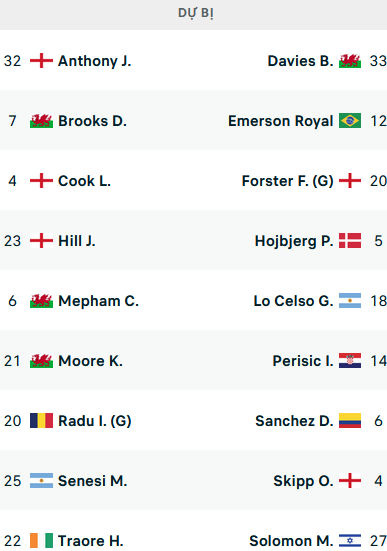Click the DỰ BỊ section header

(196, 13)
